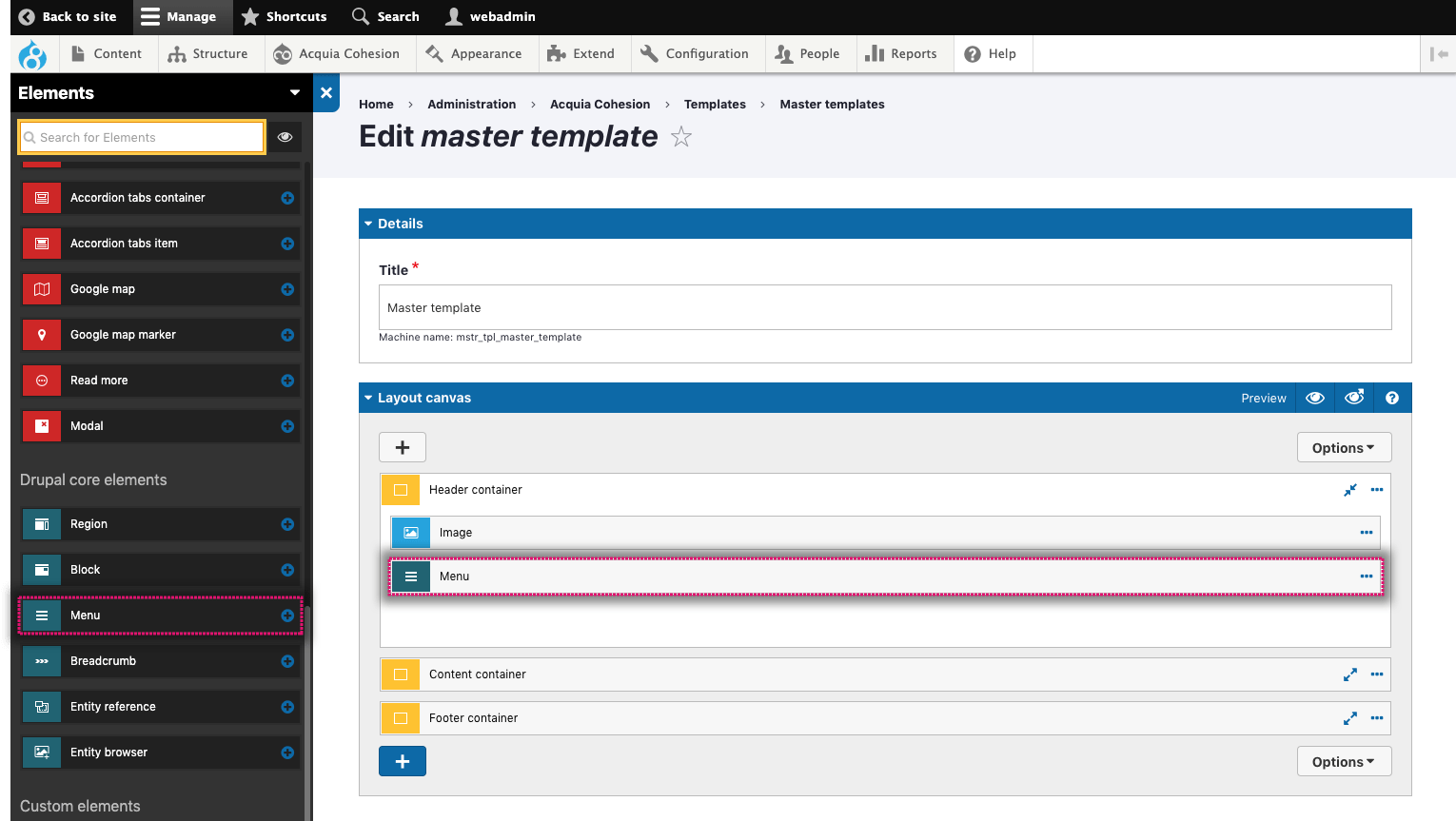Screen dimensions: 1456x821
Task: Open more options for Image element
Action: (1367, 533)
